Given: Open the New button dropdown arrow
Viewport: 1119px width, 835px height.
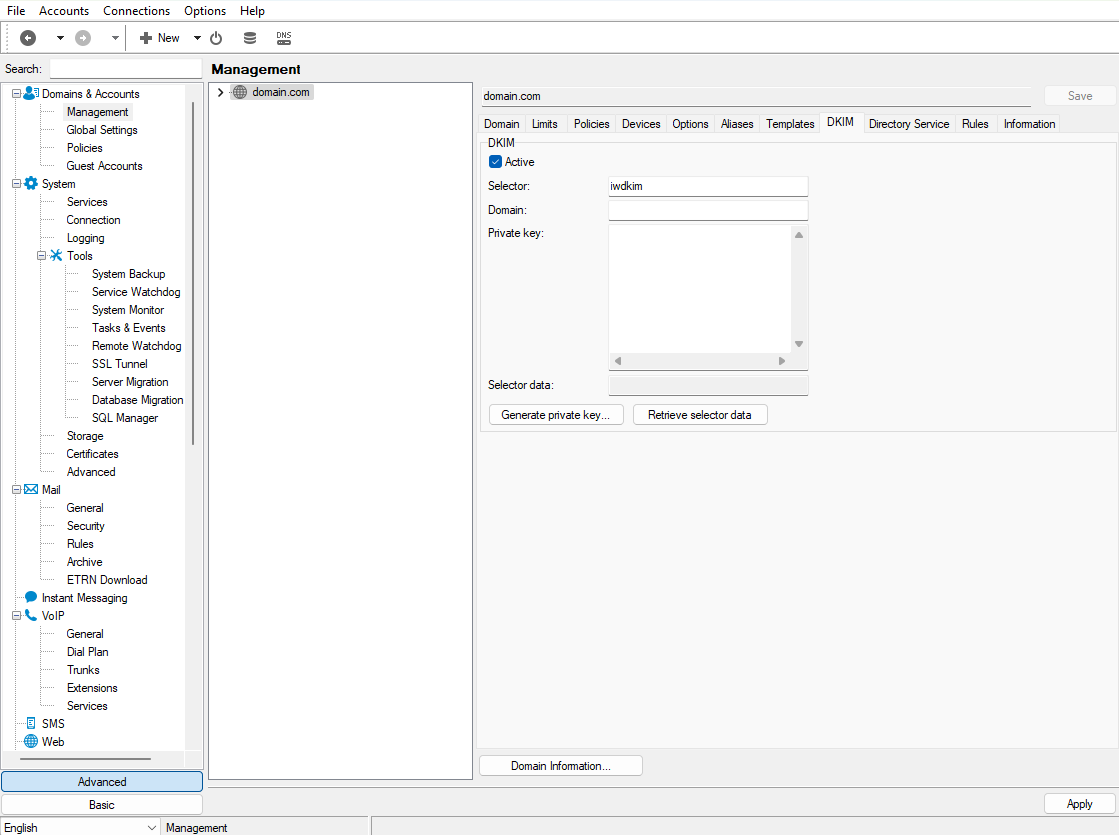Looking at the screenshot, I should pyautogui.click(x=197, y=38).
